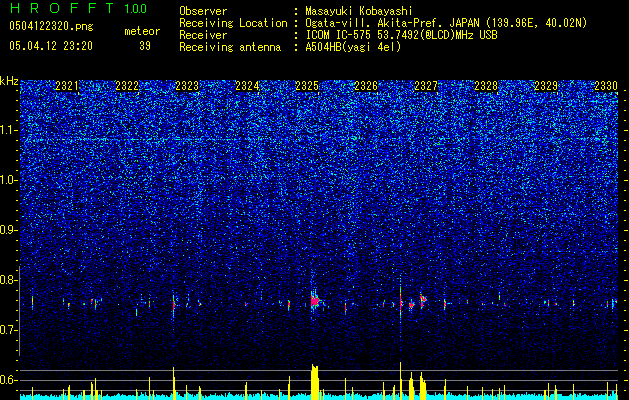
Task: Click the 2326 time marker
Action: pos(366,86)
